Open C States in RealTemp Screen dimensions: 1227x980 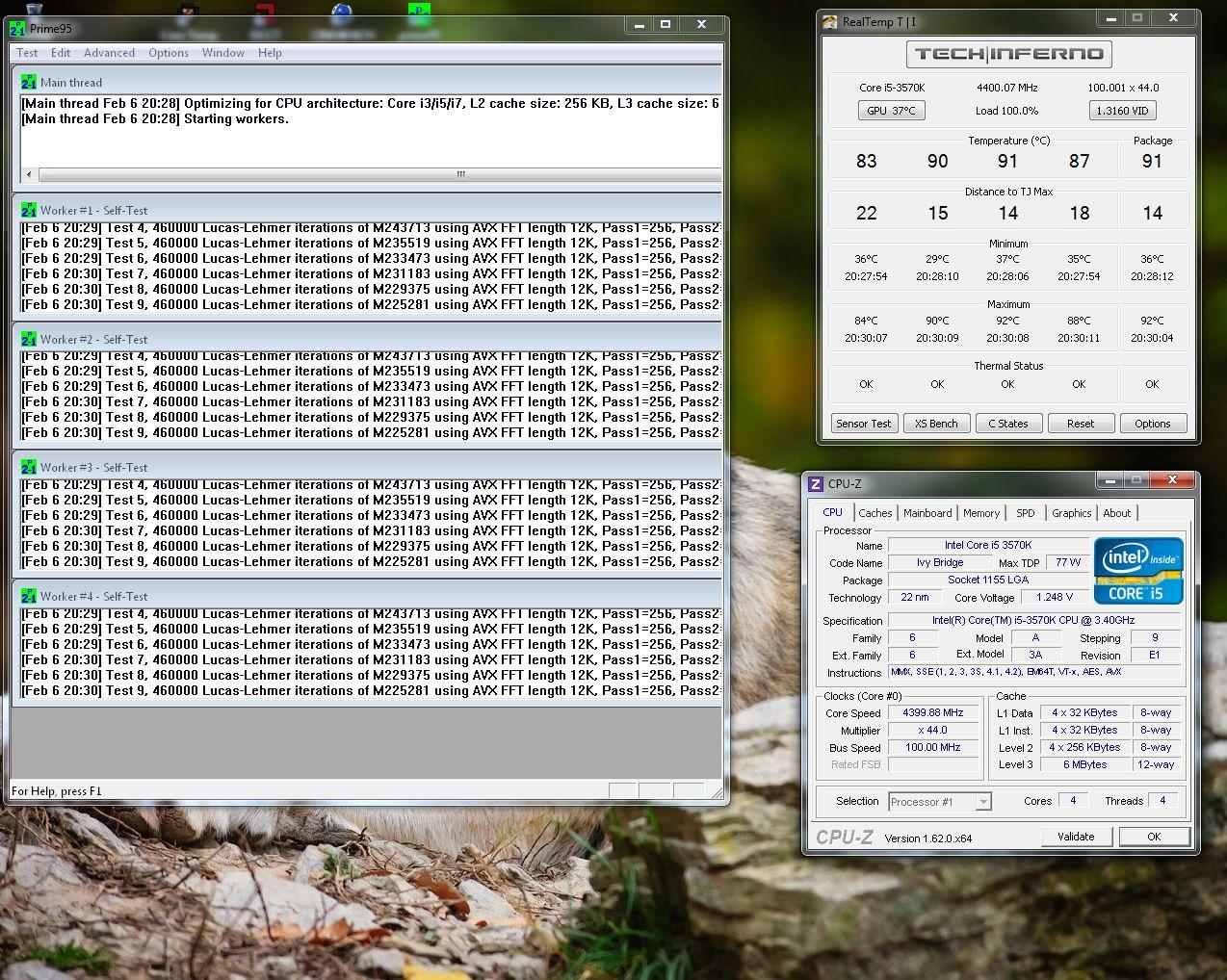[1008, 424]
